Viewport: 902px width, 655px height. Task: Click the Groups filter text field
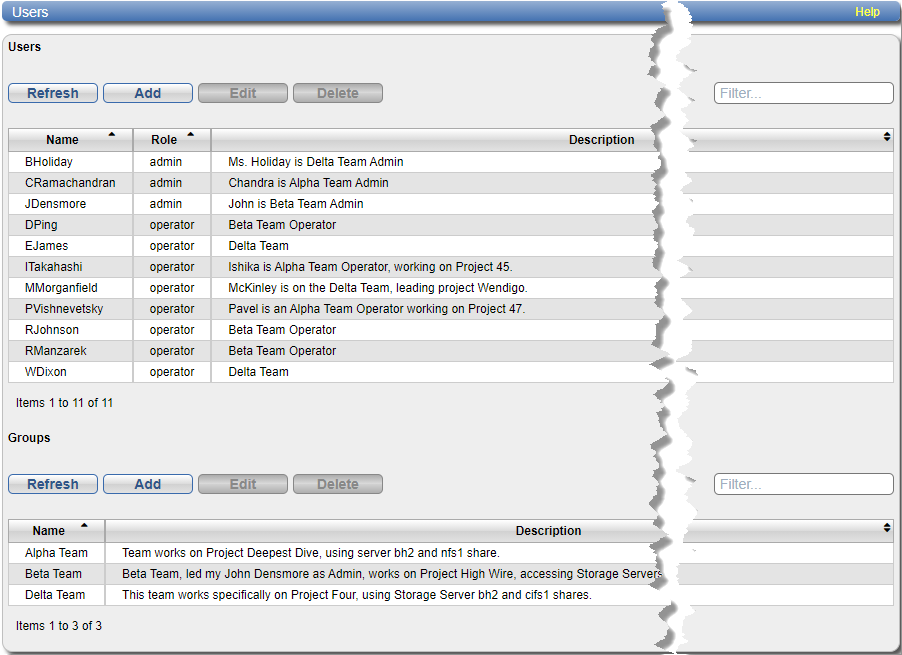(803, 484)
